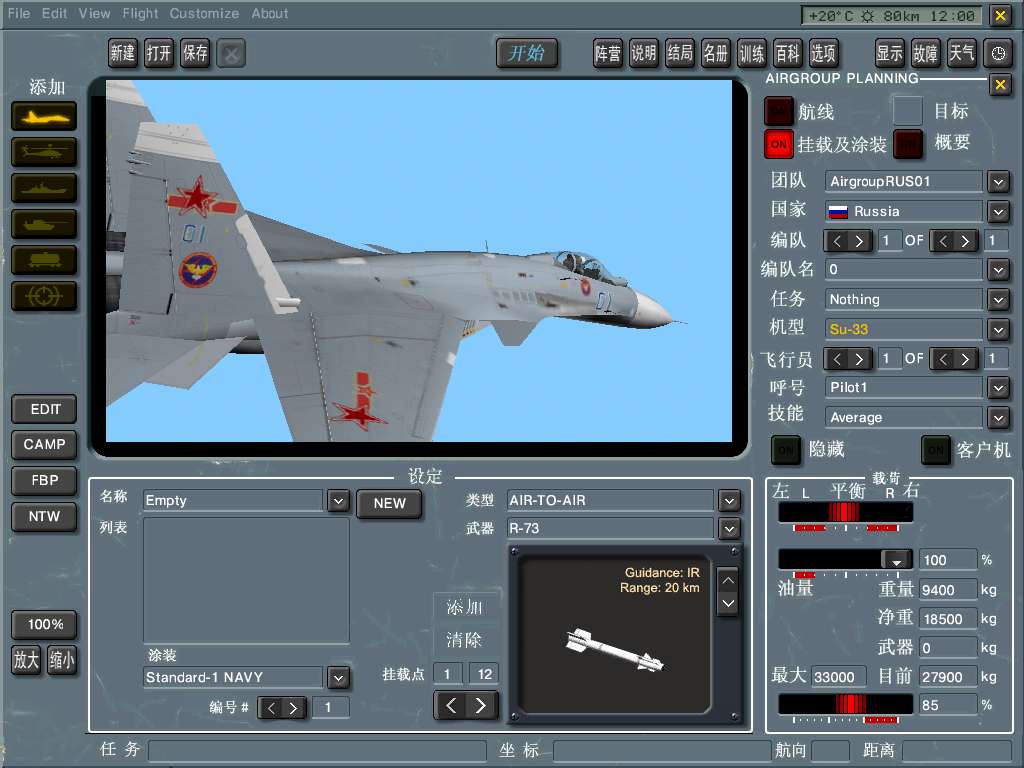
Task: Click the 新建 new mission button
Action: [x=123, y=53]
